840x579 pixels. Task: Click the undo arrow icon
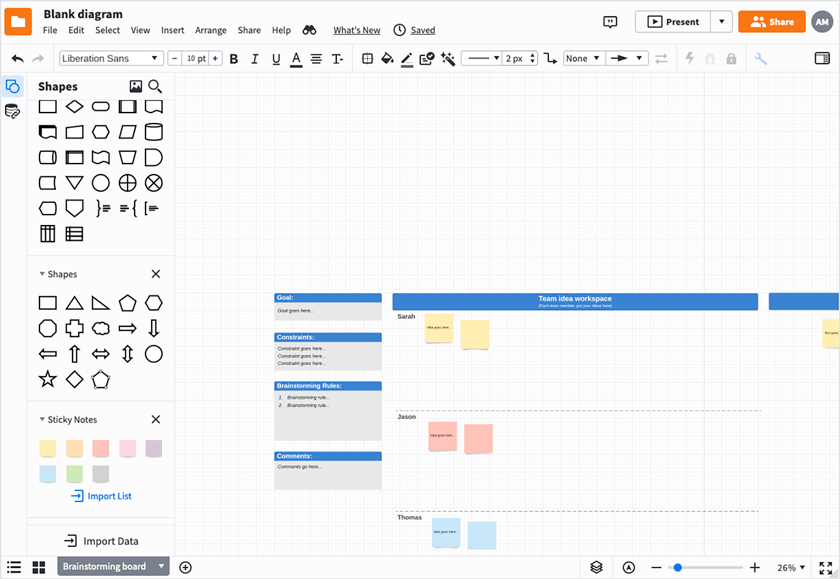18,58
